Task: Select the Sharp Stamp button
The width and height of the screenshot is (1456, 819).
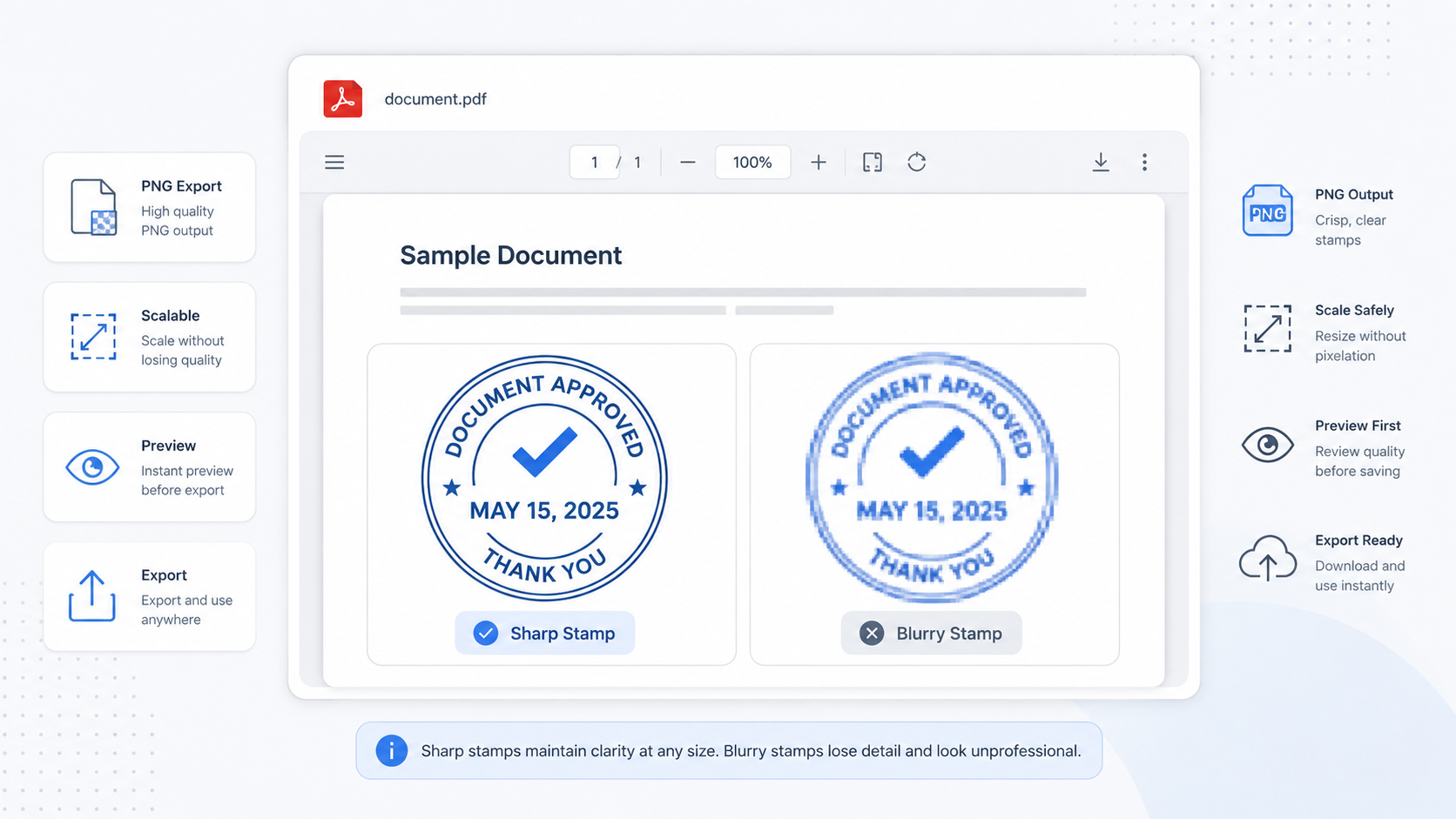Action: pos(545,634)
